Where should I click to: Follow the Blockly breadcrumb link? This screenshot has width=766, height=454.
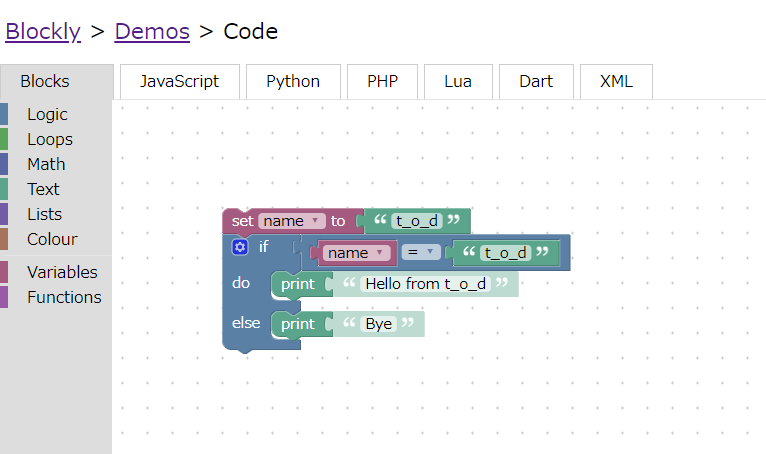pyautogui.click(x=43, y=31)
